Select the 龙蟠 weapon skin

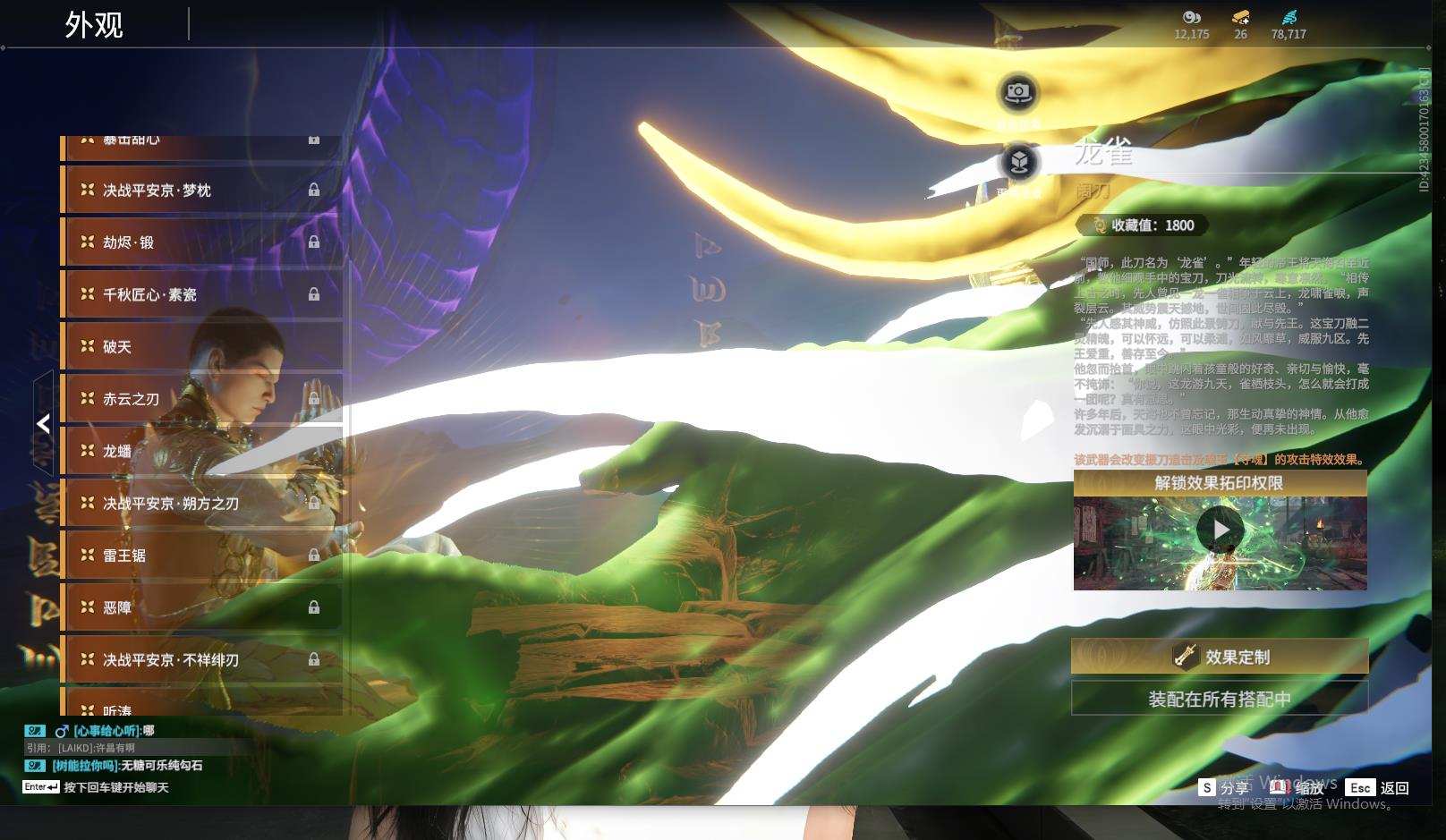201,451
